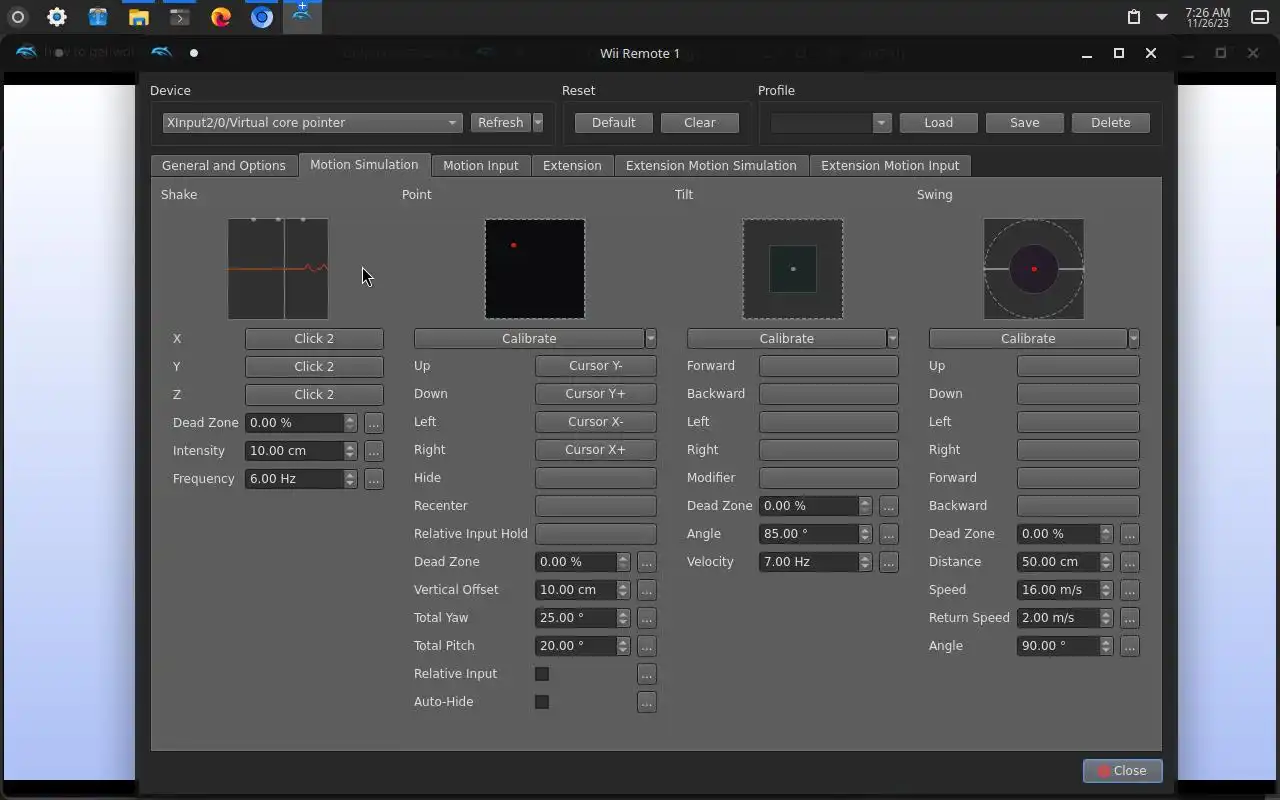Click the Save profile button

coord(1024,122)
